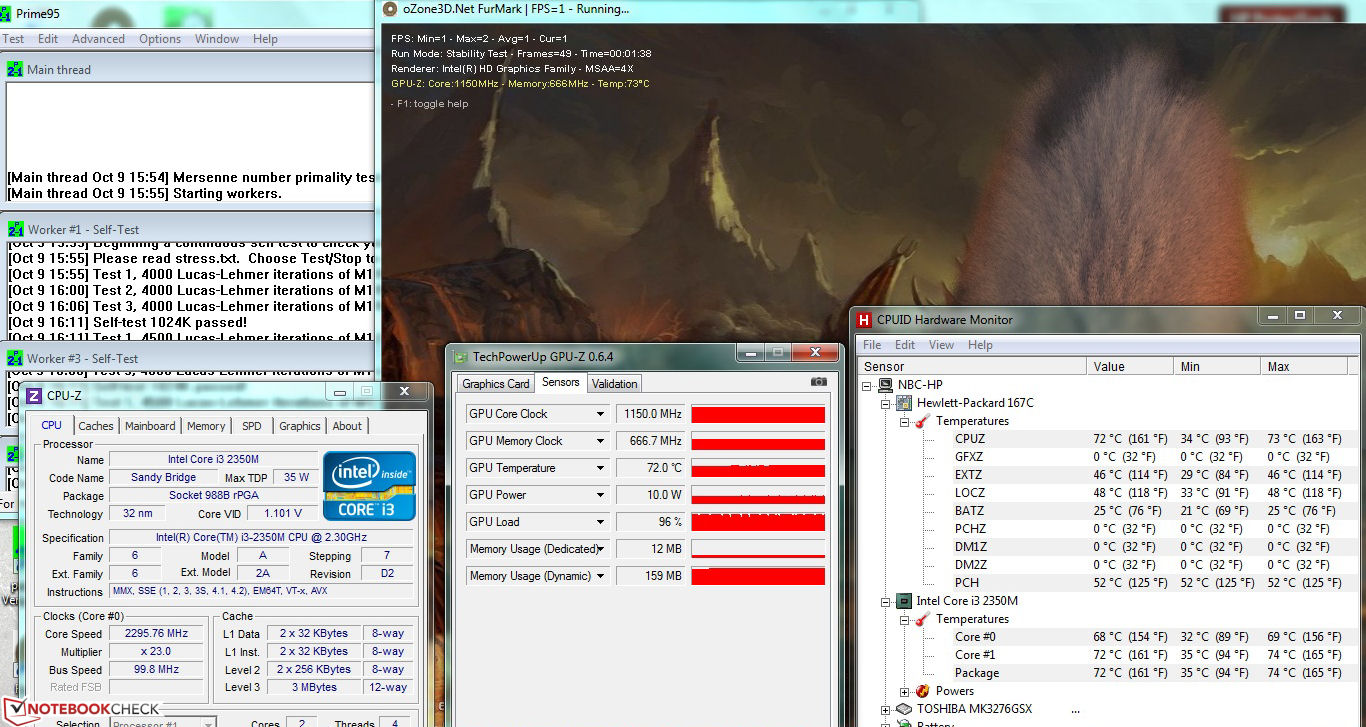Click the GPU Load red history graph
Viewport: 1366px width, 727px height.
pos(758,522)
